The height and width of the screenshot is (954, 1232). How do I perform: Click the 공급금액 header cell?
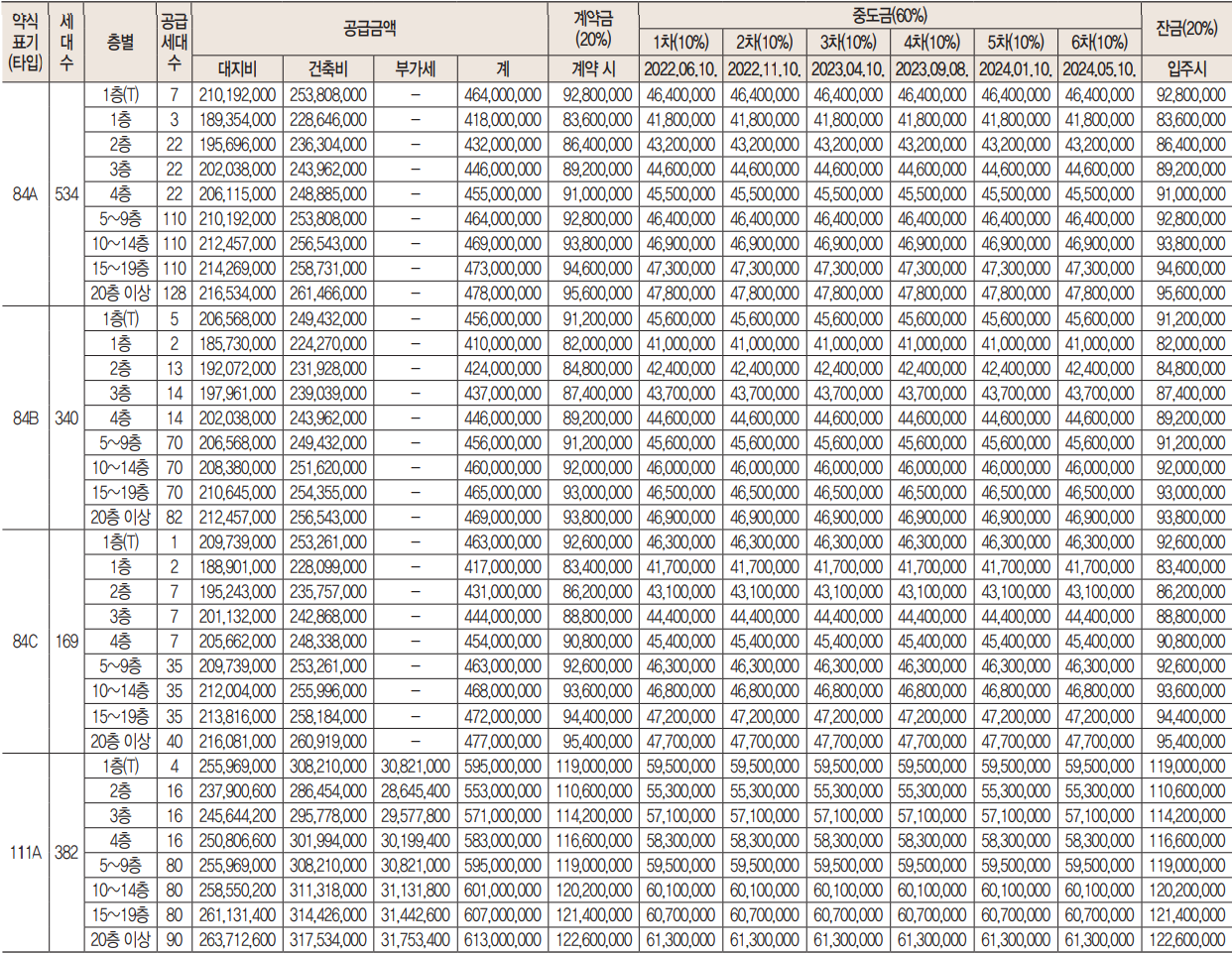click(x=370, y=28)
